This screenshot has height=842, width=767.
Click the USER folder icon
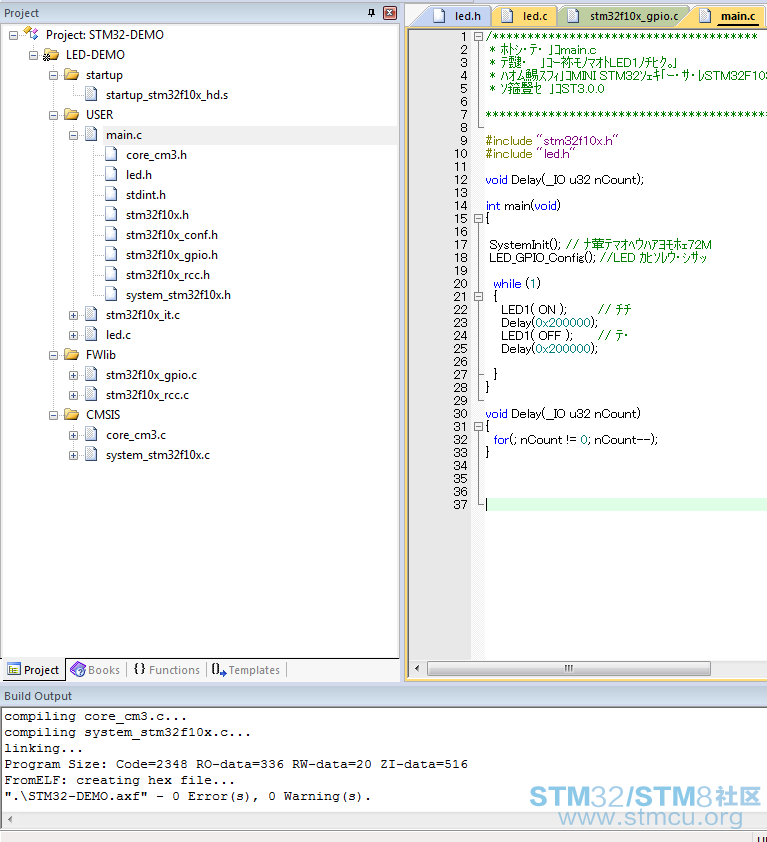(x=71, y=114)
